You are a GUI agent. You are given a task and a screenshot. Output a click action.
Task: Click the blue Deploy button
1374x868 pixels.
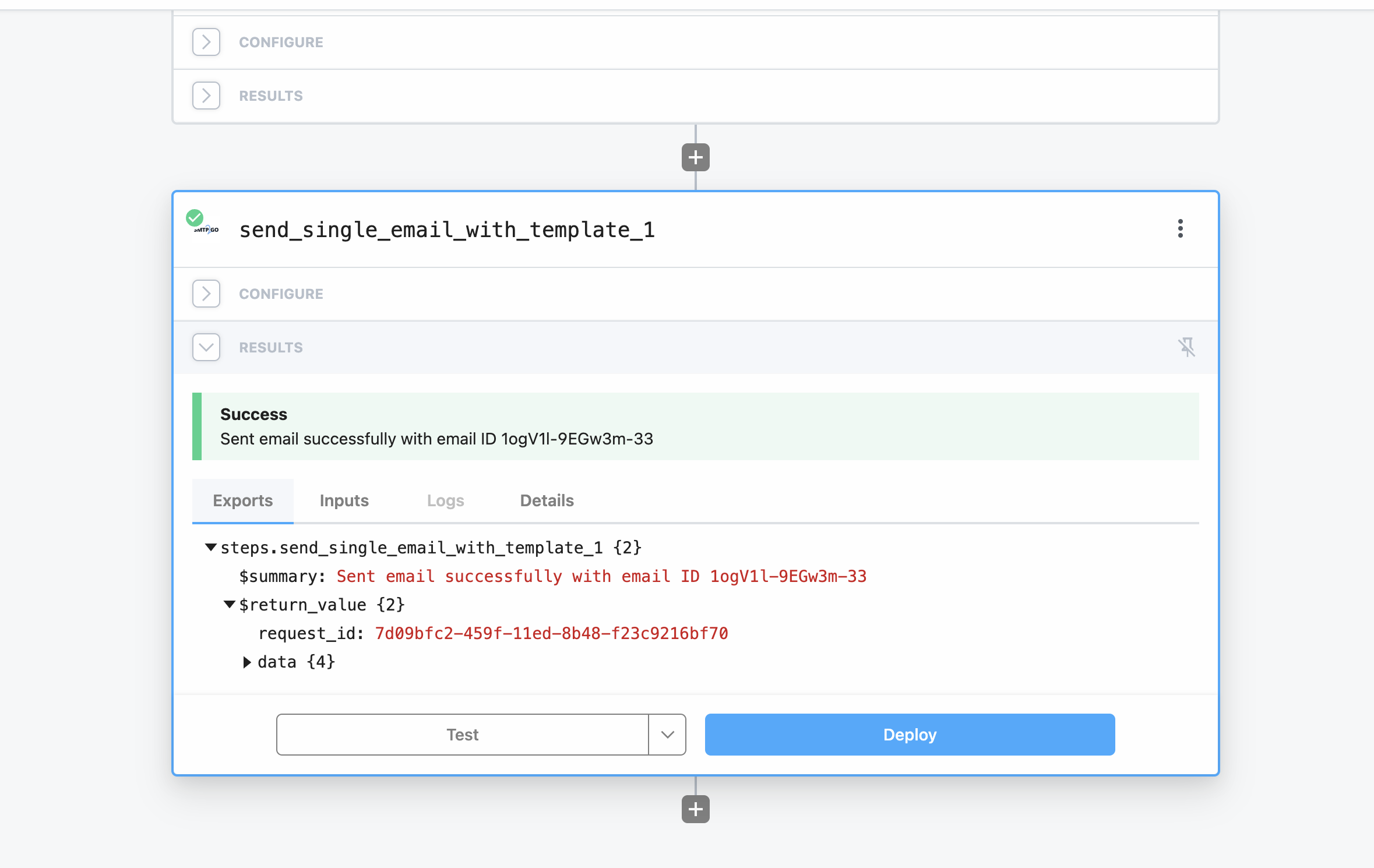910,735
